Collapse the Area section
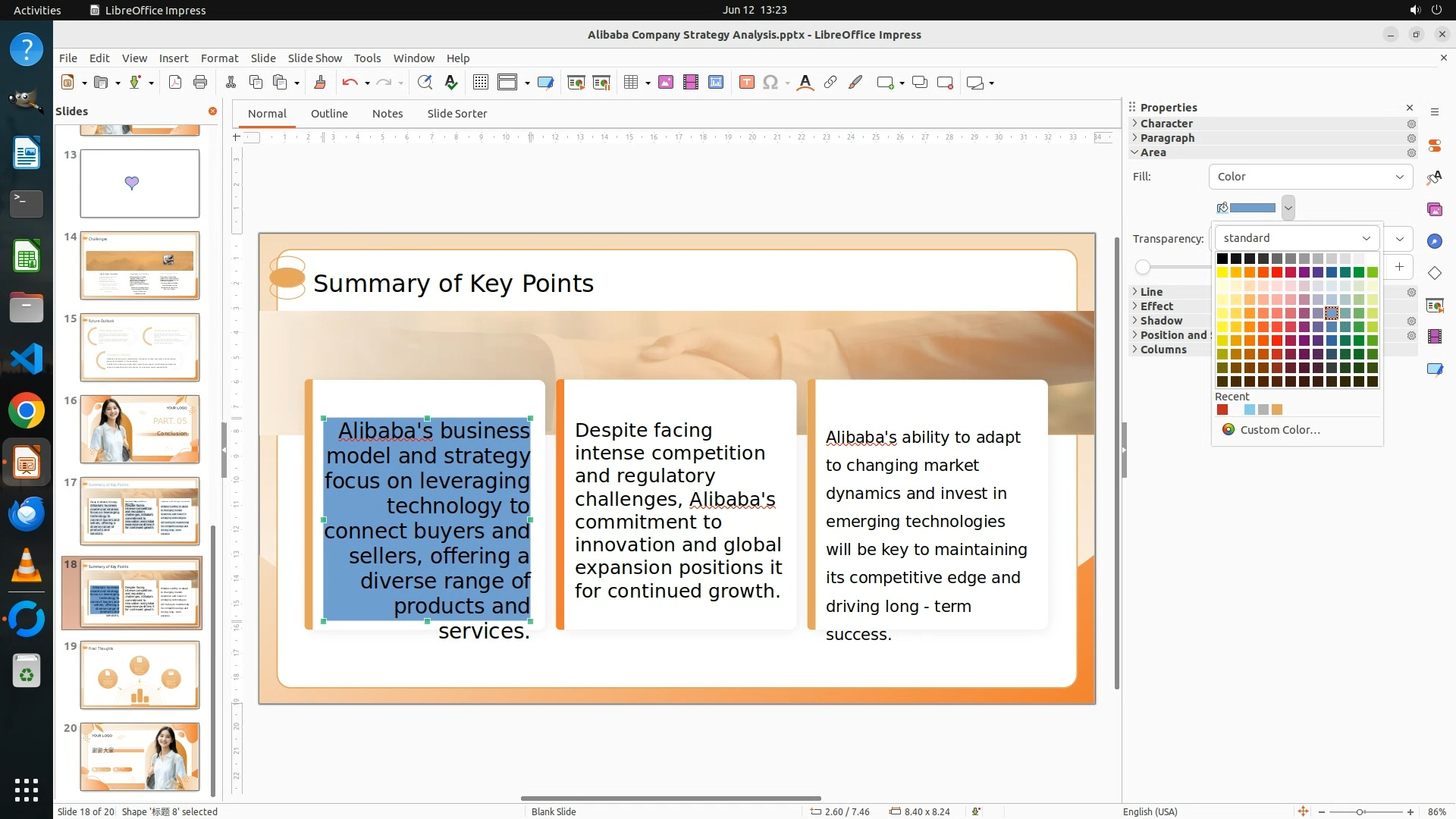Image resolution: width=1456 pixels, height=819 pixels. 1153,152
